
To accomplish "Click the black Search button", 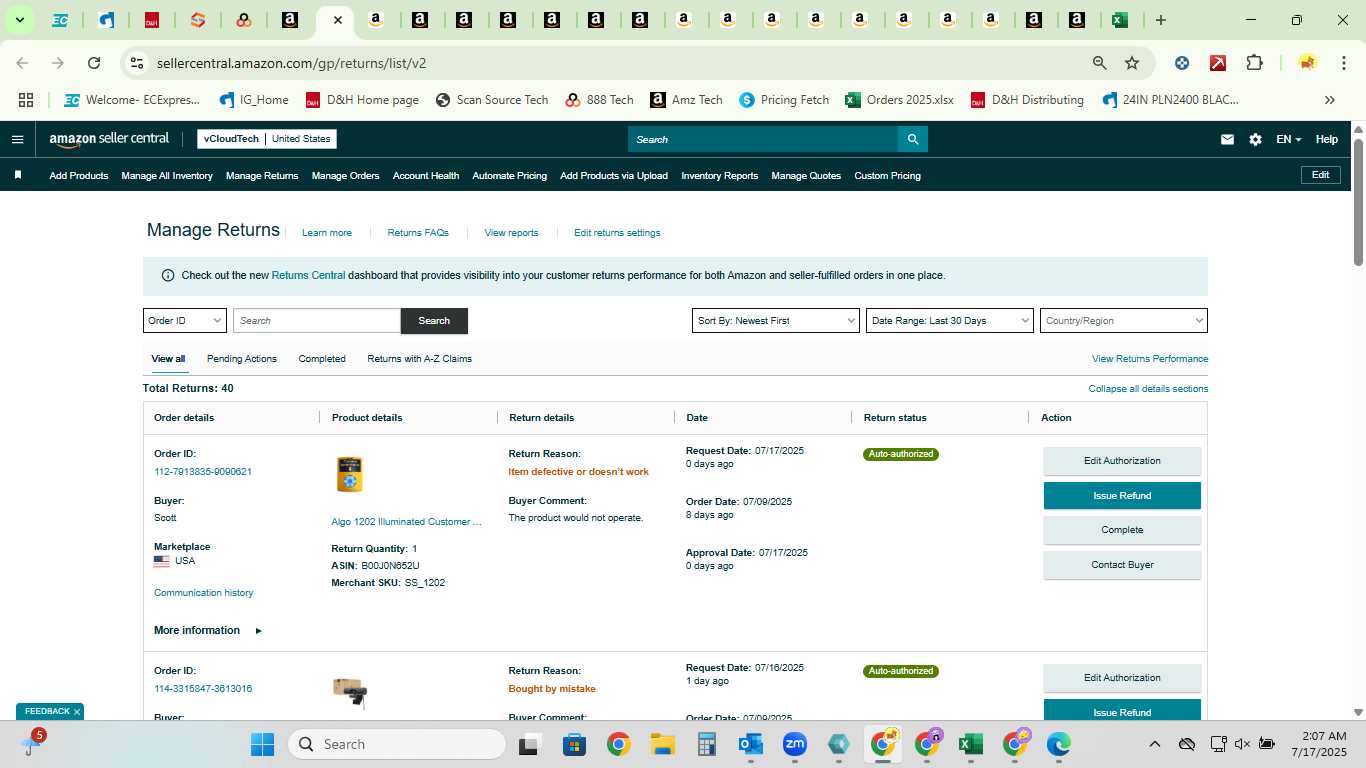I will tap(434, 321).
